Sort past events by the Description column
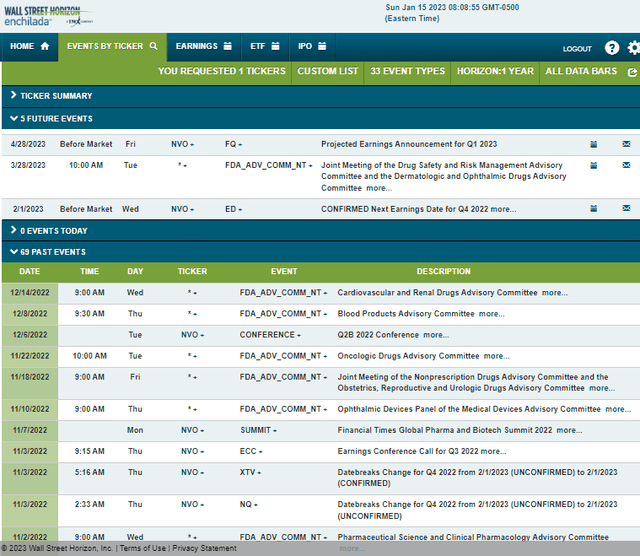 [x=443, y=271]
